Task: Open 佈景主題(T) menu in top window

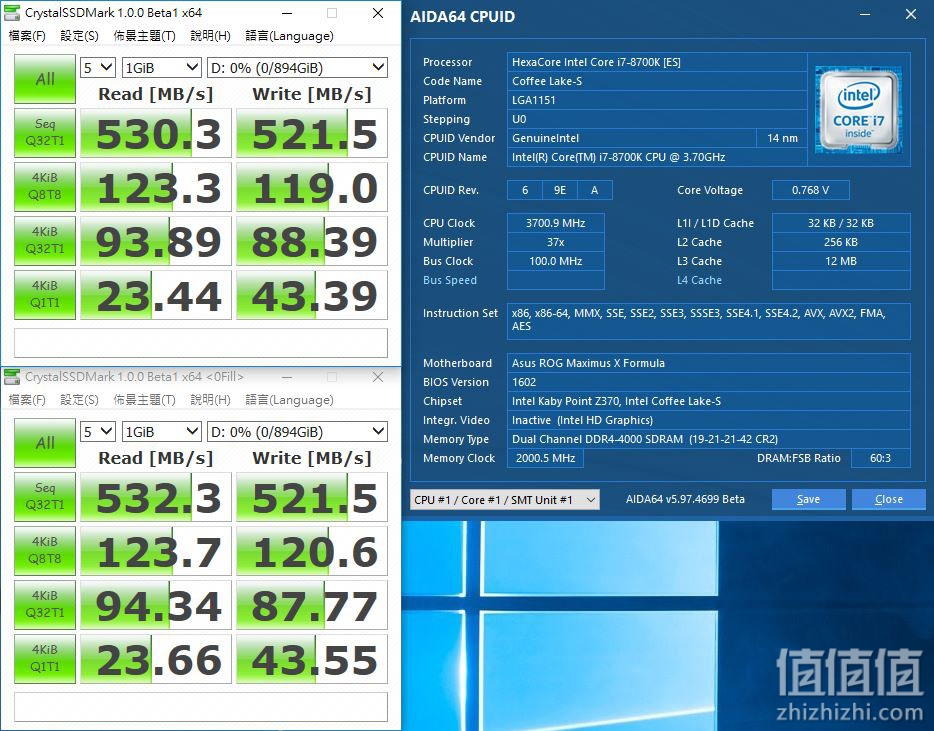Action: [144, 36]
